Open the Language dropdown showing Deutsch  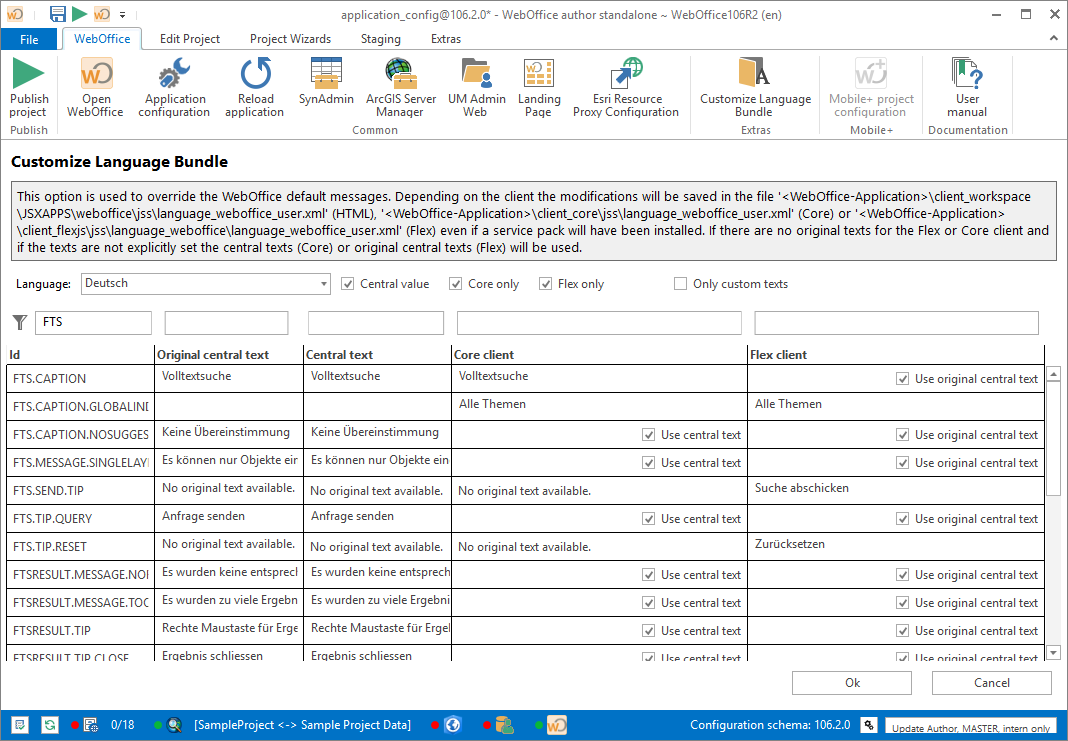point(321,283)
